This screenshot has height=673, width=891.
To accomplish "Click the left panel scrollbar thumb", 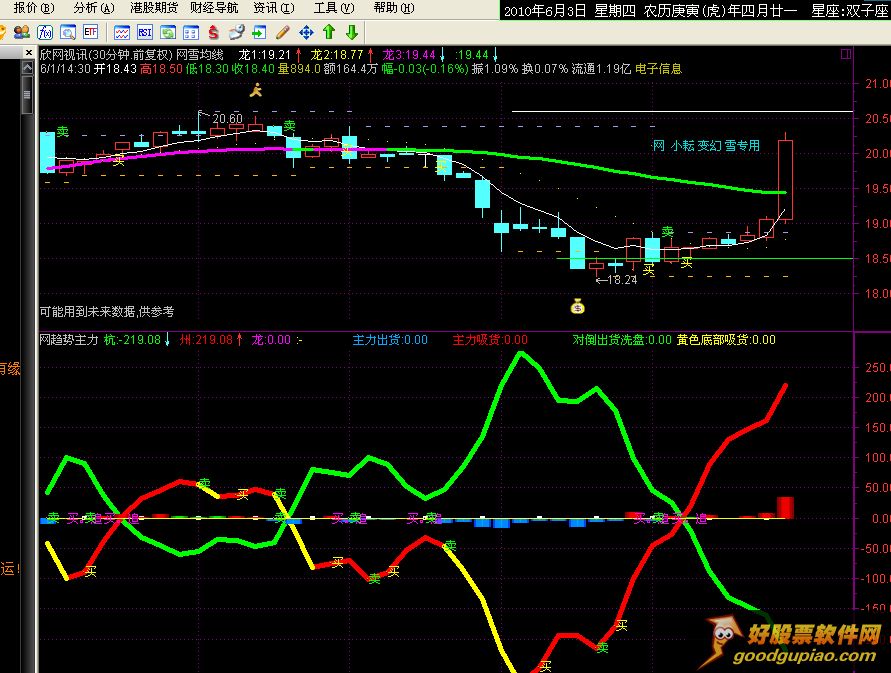I will click(27, 93).
